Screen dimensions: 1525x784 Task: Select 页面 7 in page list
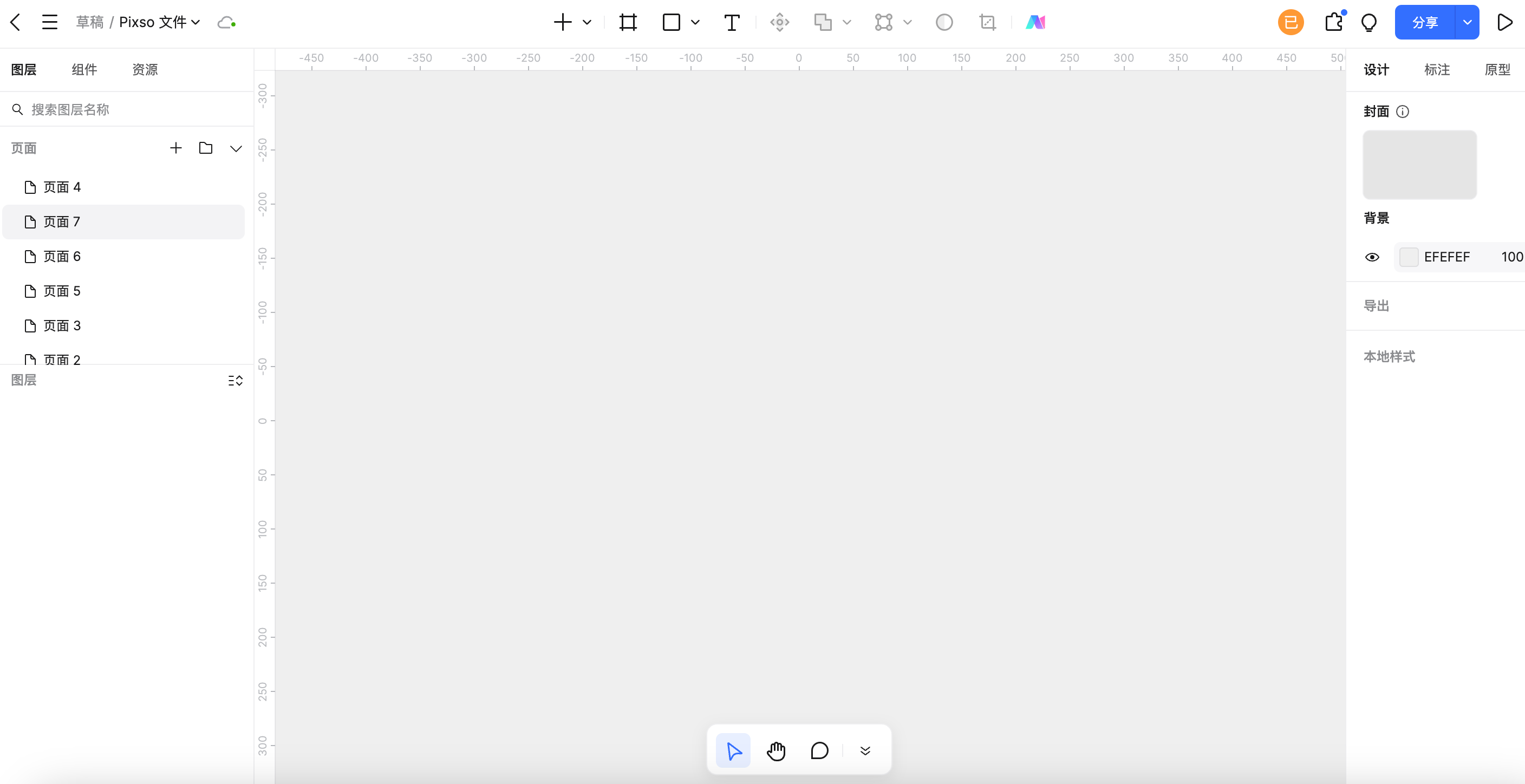[123, 222]
